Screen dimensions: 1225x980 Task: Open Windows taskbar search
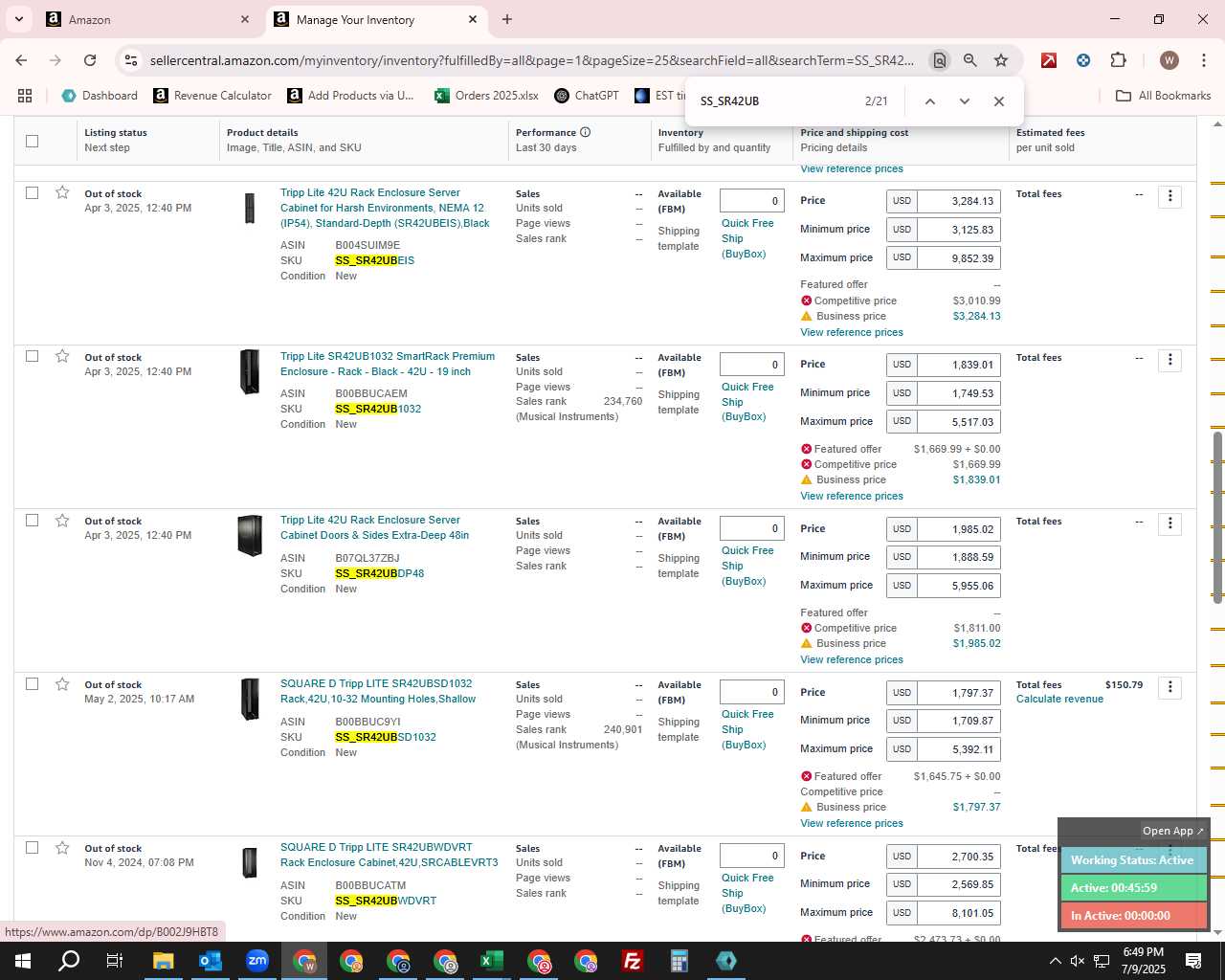pos(69,961)
